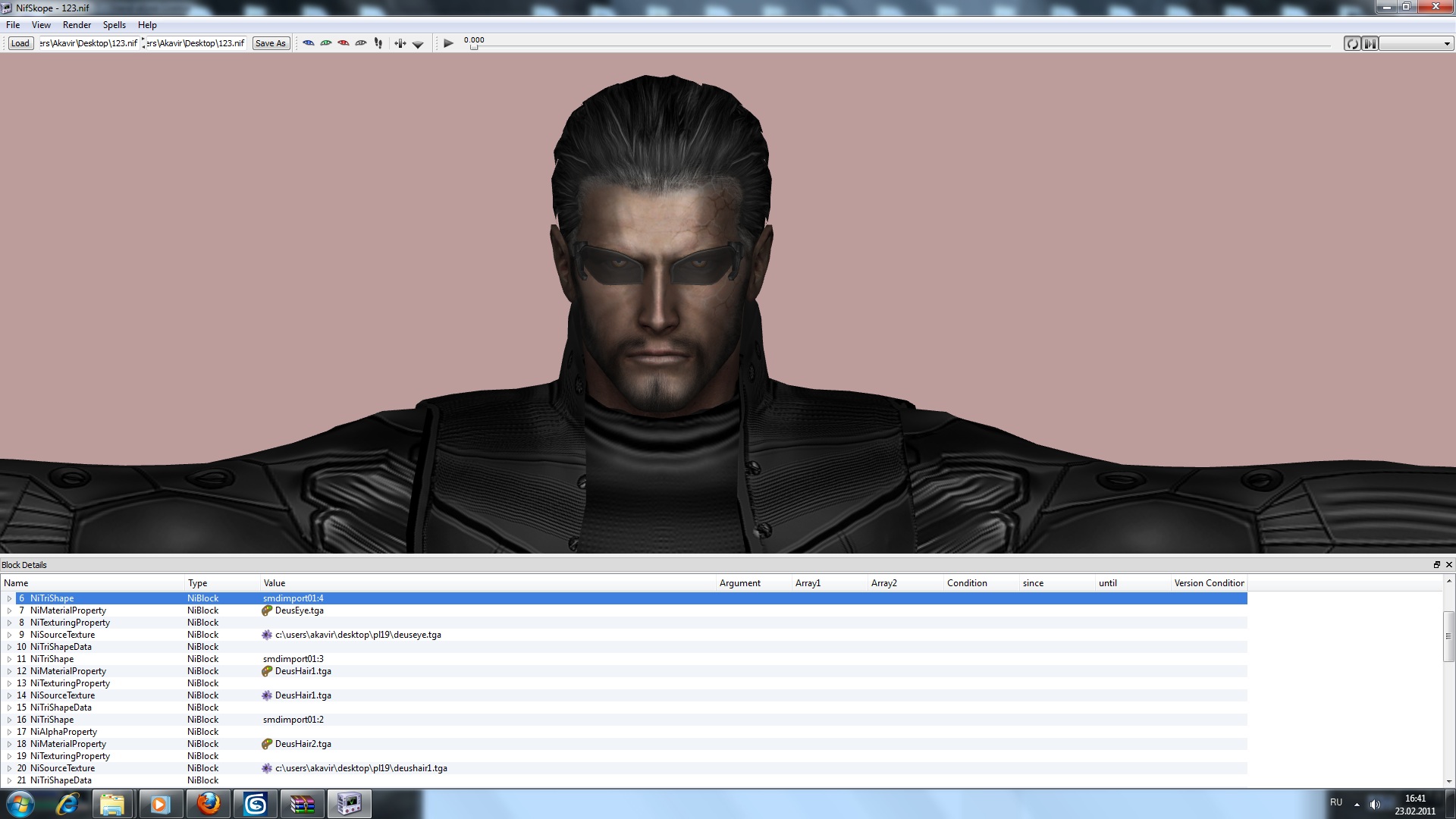This screenshot has height=819, width=1456.
Task: Click the smdimport01:3 value
Action: [x=293, y=659]
